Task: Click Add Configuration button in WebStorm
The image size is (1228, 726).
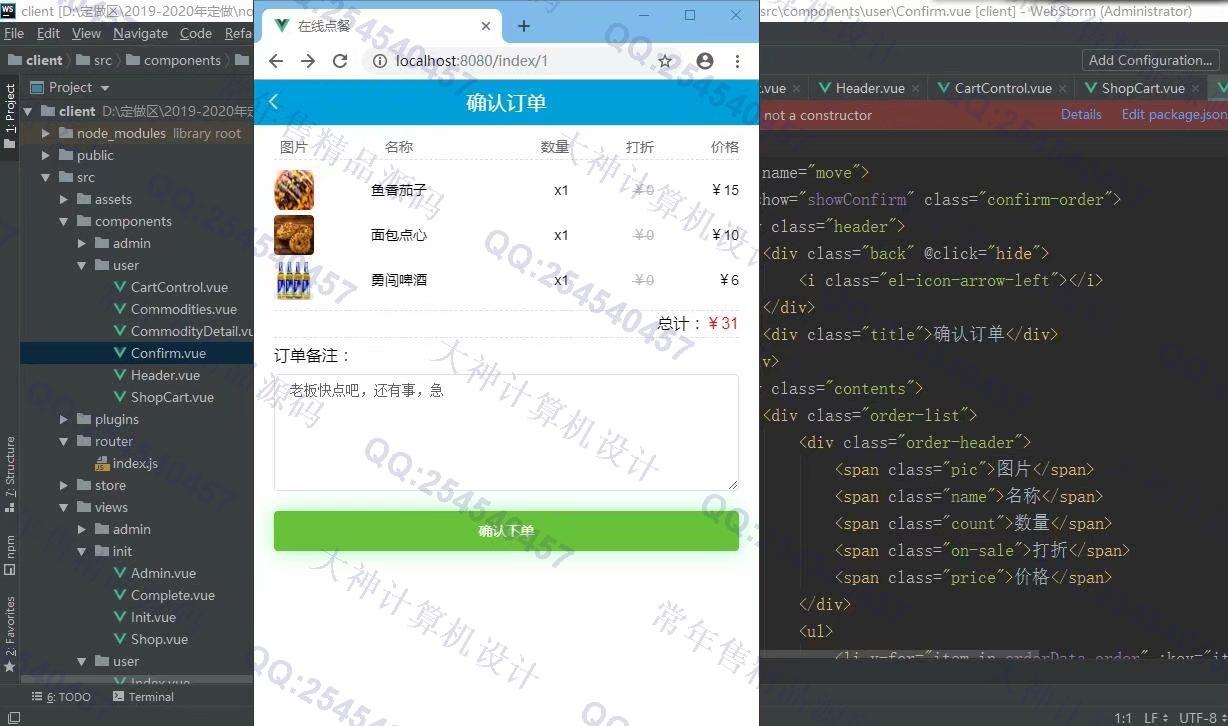Action: [1150, 60]
